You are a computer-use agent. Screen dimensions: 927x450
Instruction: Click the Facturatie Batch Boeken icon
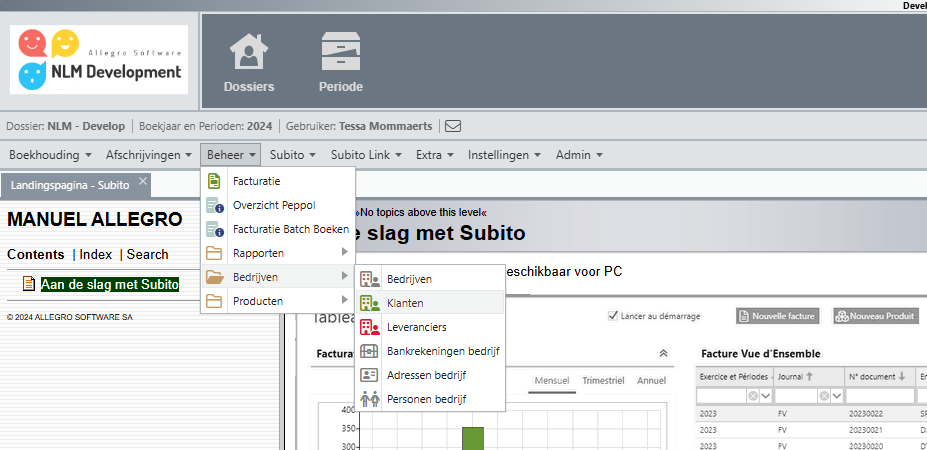coord(215,229)
